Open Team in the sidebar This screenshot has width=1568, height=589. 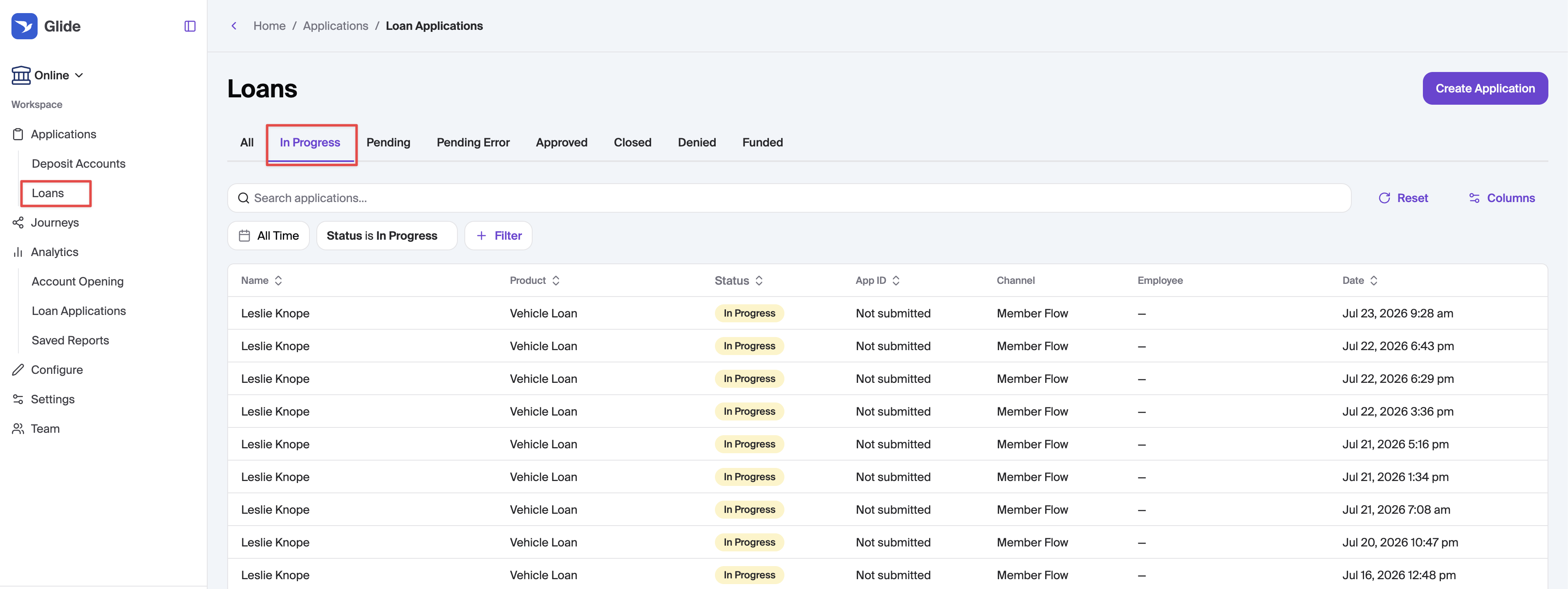click(45, 429)
